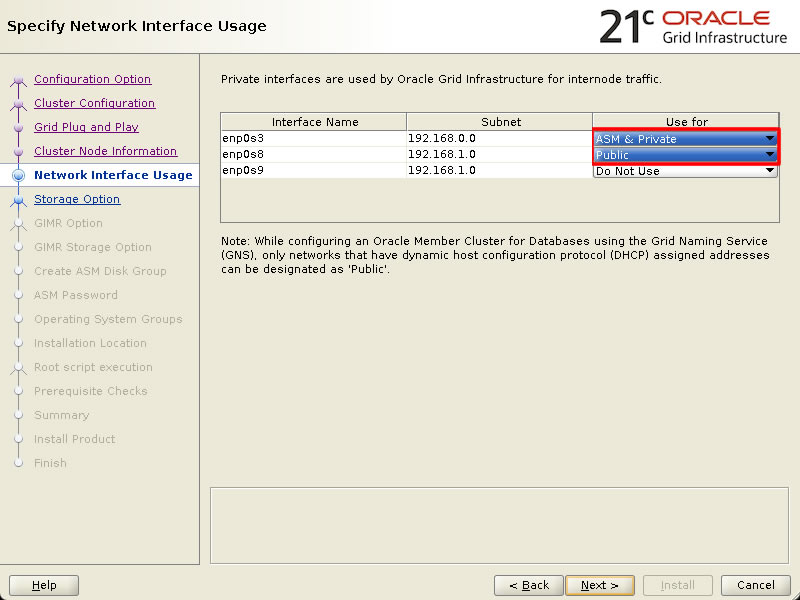Open Grid Plug and Play step

86,127
